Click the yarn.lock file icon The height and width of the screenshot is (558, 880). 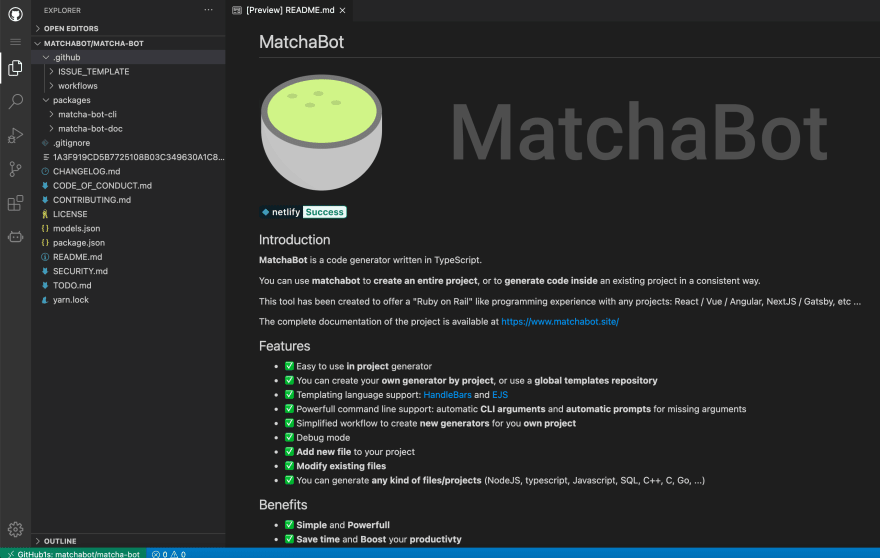pyautogui.click(x=45, y=300)
